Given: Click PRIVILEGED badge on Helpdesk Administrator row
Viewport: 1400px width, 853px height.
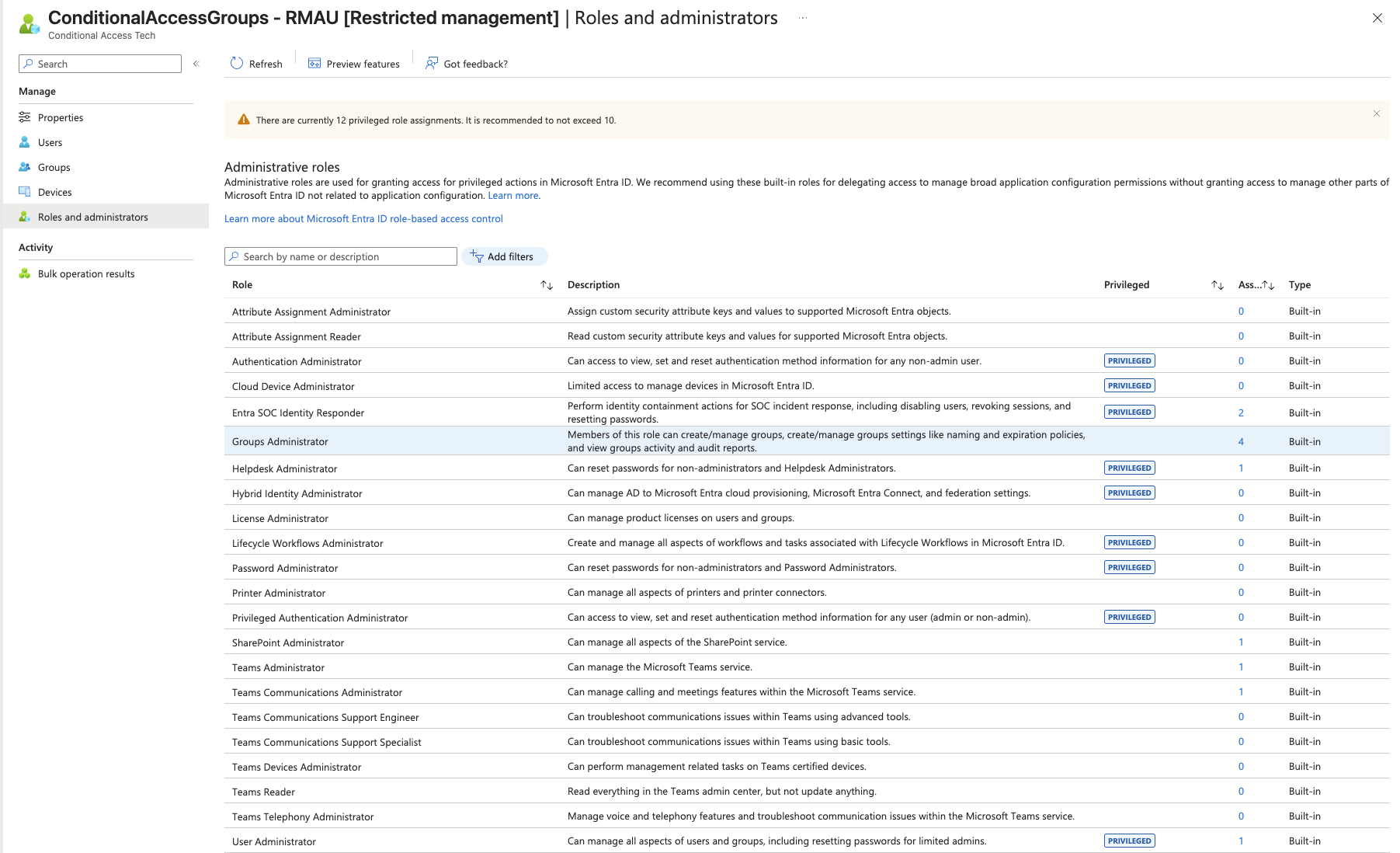Looking at the screenshot, I should [1130, 468].
